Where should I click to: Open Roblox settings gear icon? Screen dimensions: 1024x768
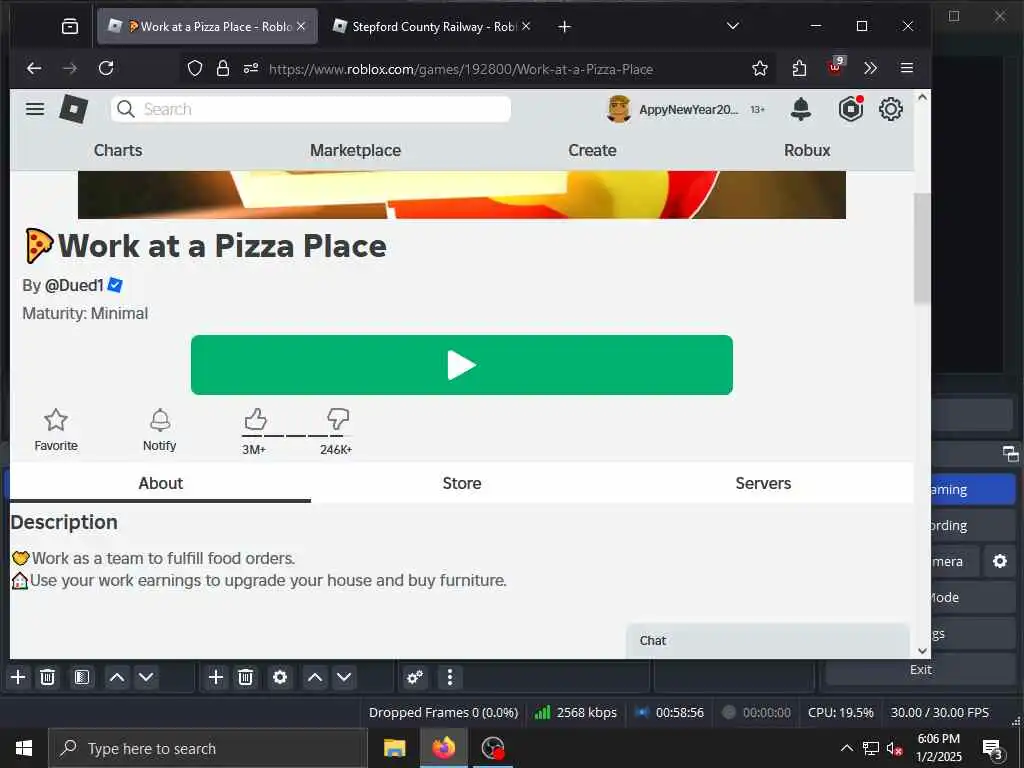[891, 109]
